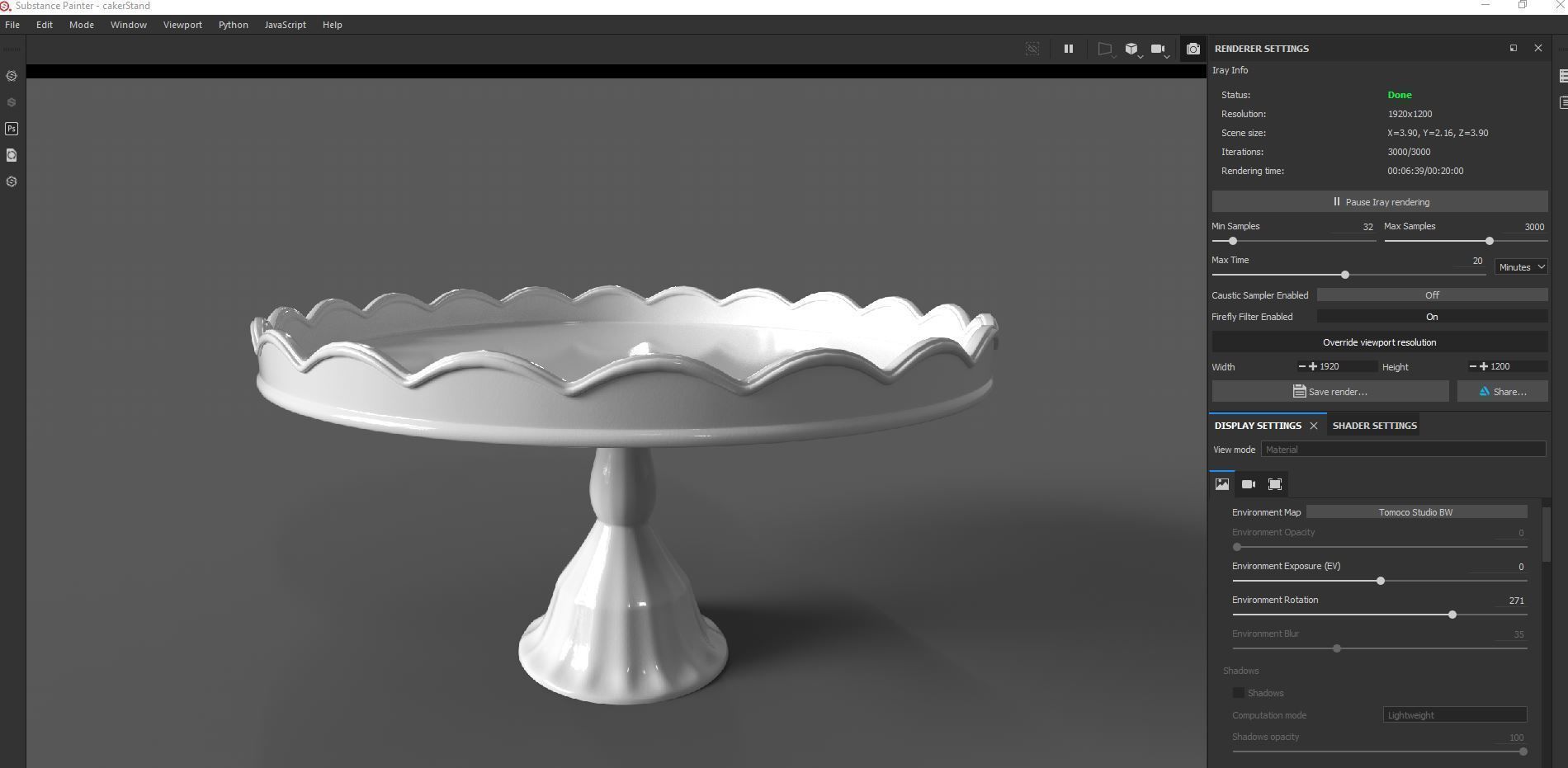Edit the Width value field 1920
The width and height of the screenshot is (1568, 768).
pos(1348,366)
